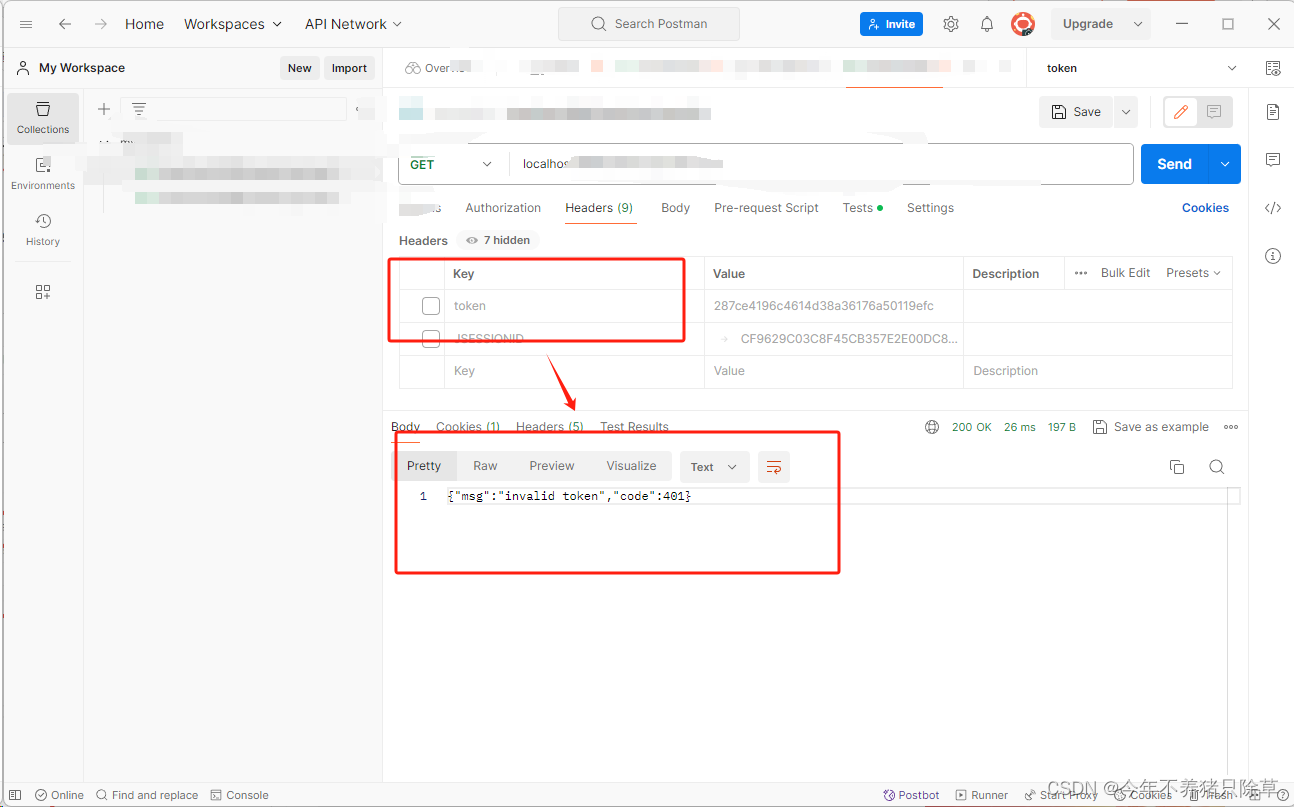Open the Collections sidebar panel
This screenshot has width=1294, height=807.
tap(43, 118)
